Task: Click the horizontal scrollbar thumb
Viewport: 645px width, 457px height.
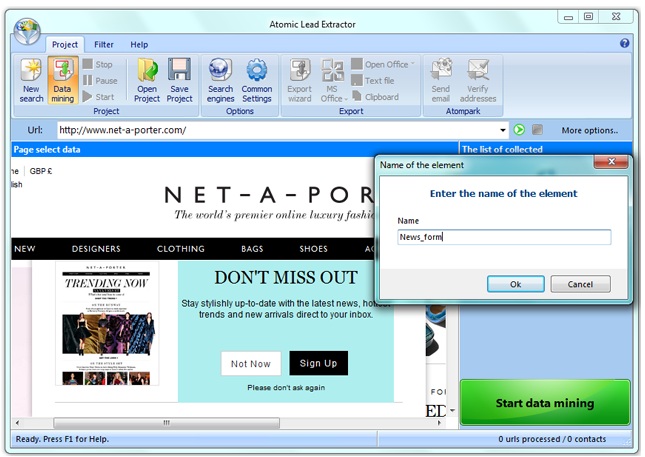Action: click(167, 422)
